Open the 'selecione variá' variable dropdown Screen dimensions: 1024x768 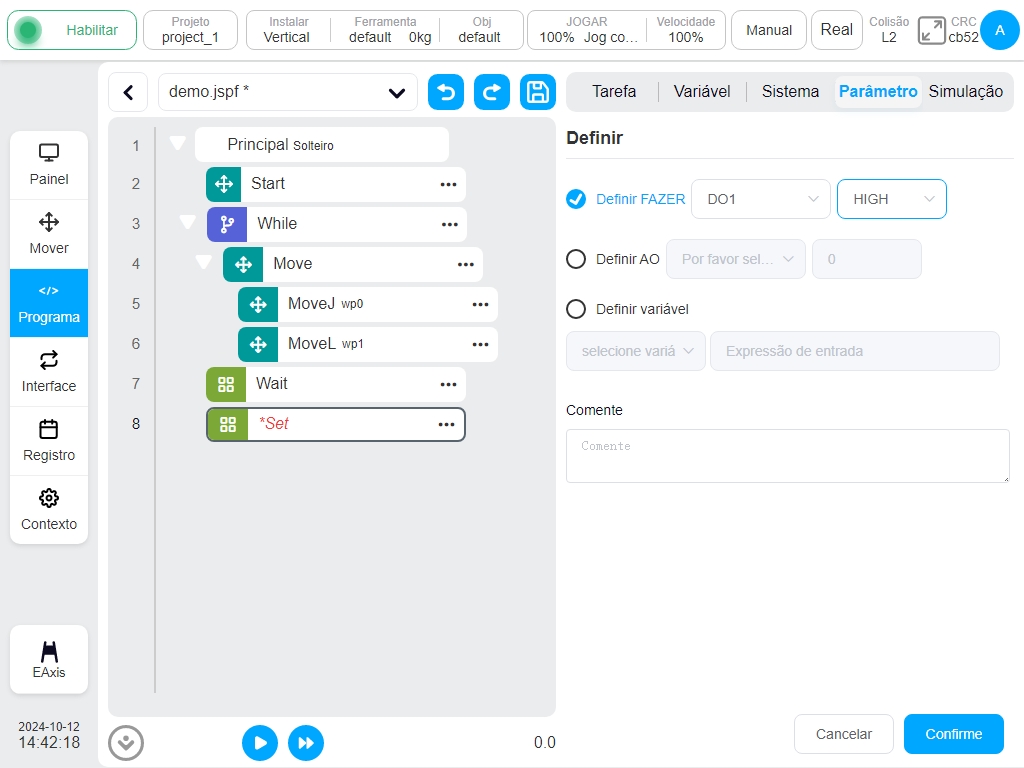pos(635,351)
